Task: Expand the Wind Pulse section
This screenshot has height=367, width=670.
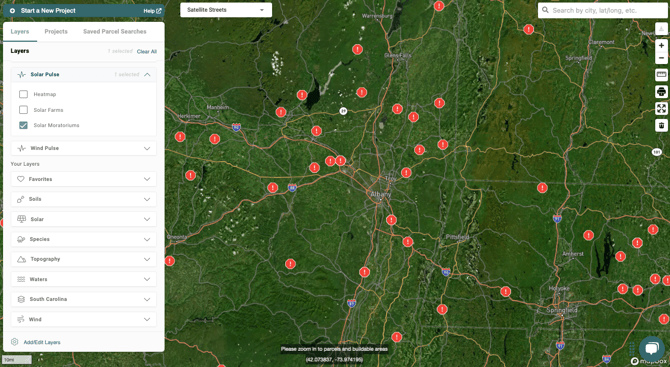Action: [x=83, y=148]
